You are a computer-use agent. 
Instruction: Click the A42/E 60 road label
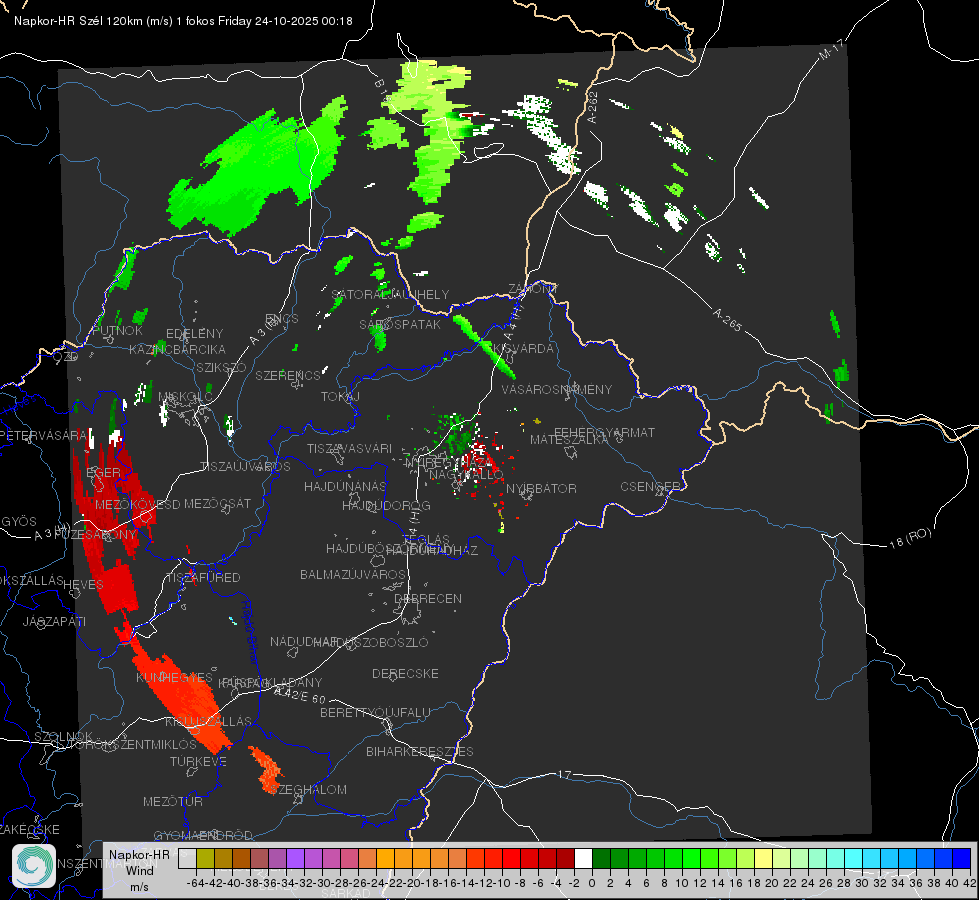pos(300,695)
